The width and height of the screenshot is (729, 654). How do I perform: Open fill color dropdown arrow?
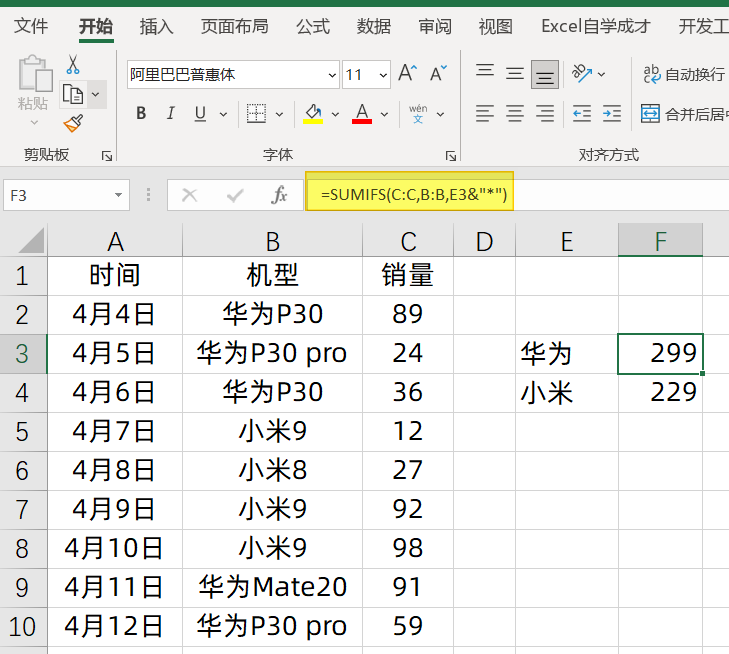tap(335, 114)
